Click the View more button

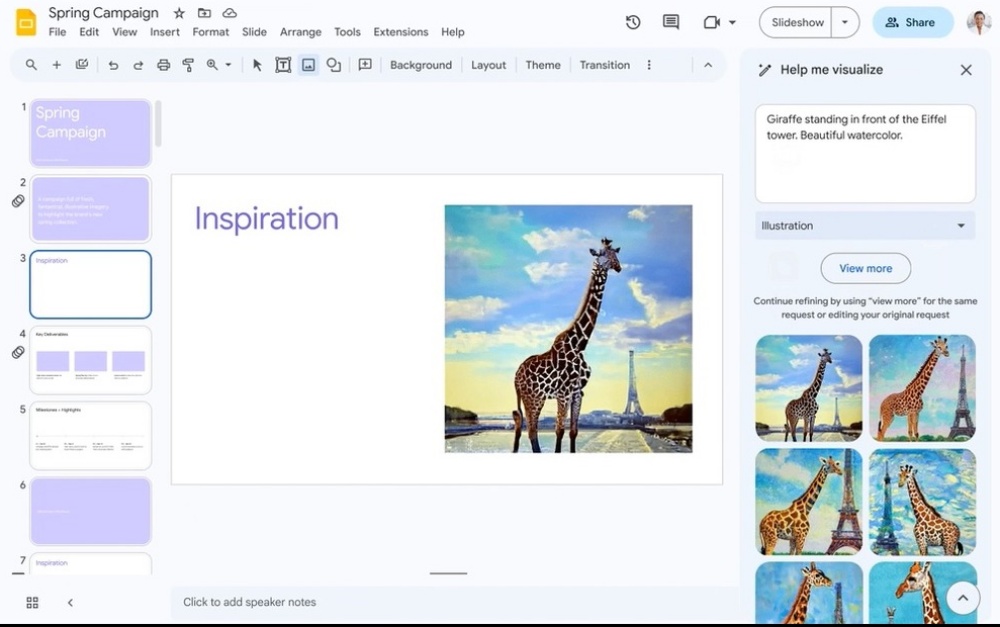[x=865, y=268]
